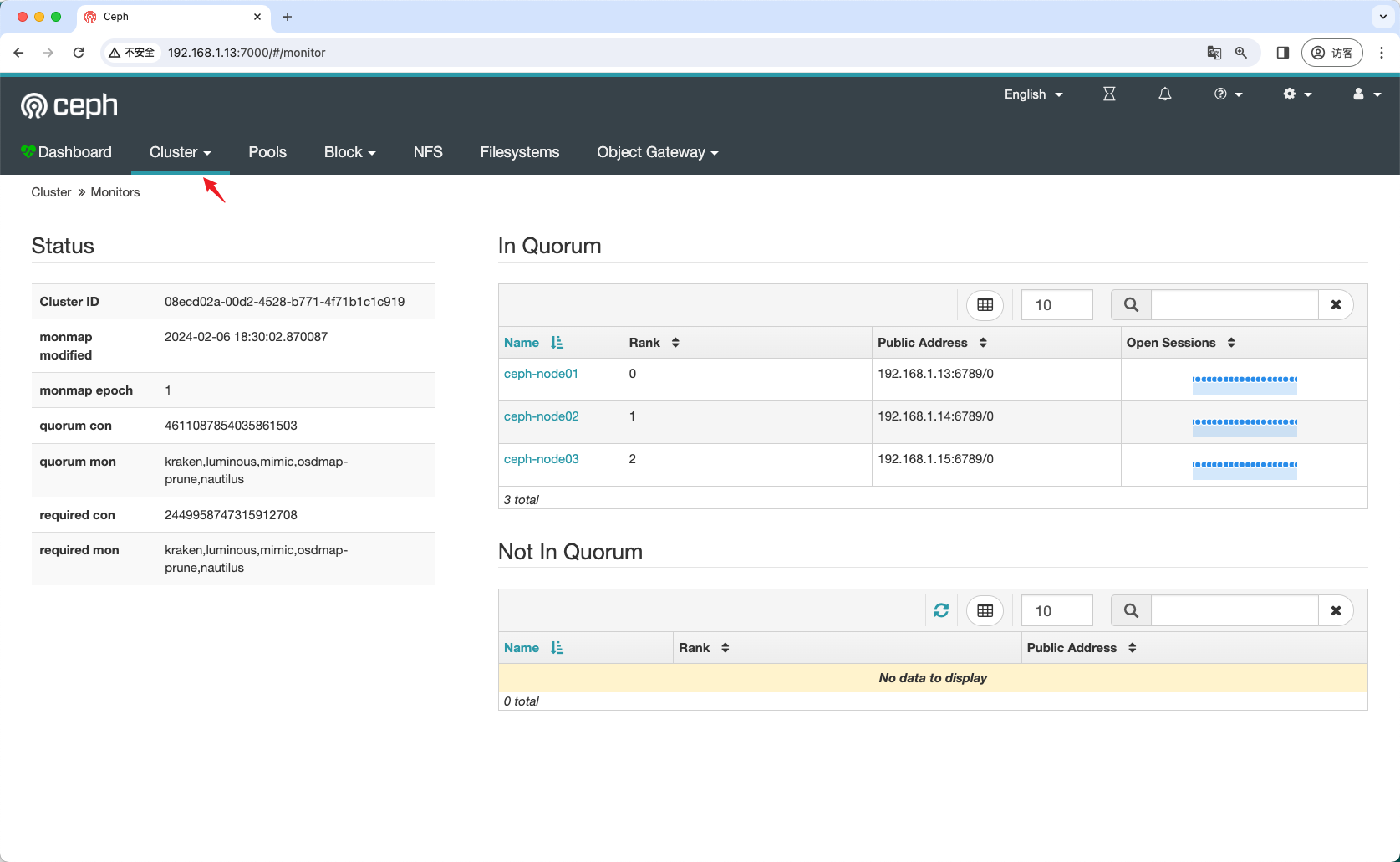Go to the NFS tab
This screenshot has height=862, width=1400.
[428, 152]
